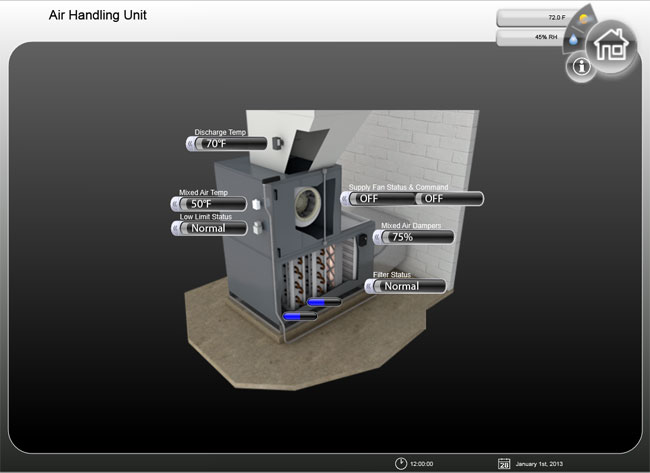Click the Filter Status label

[392, 274]
